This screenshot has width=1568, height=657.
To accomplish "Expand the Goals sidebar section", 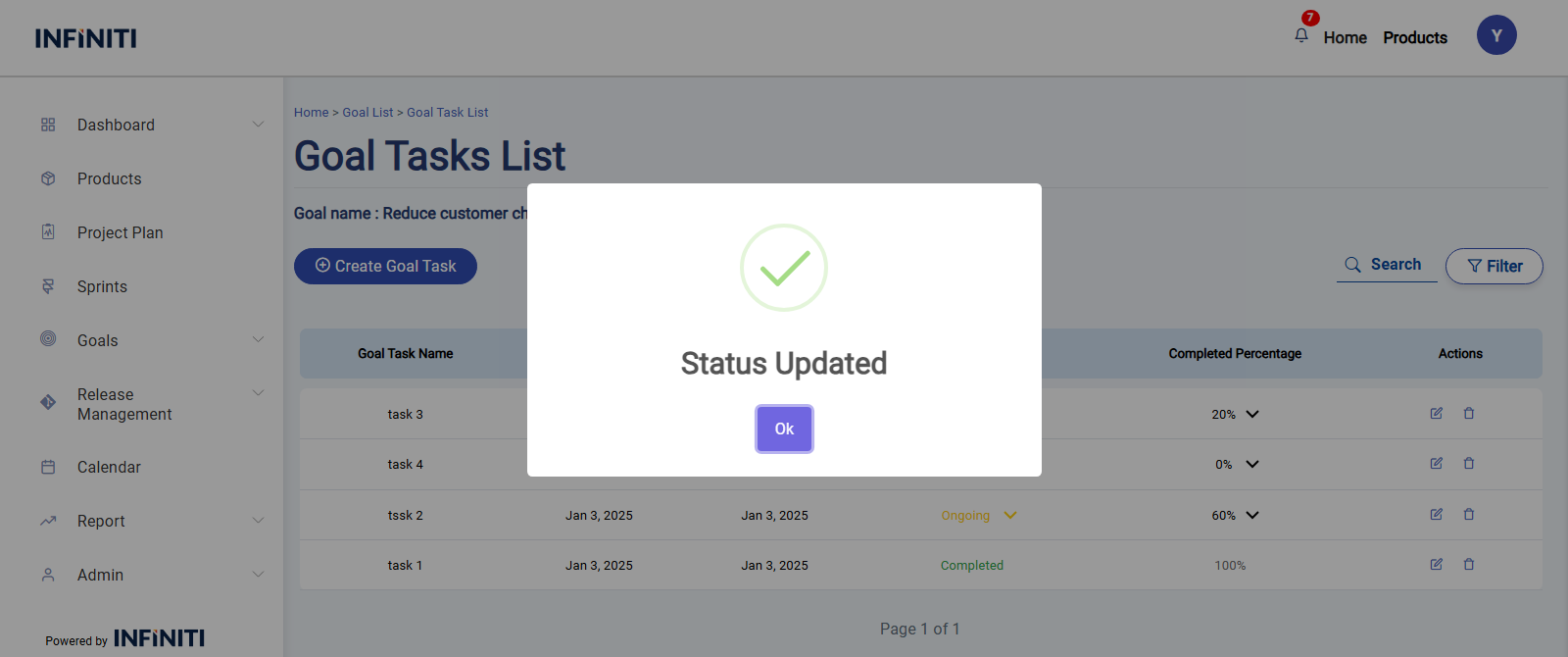I will (258, 340).
